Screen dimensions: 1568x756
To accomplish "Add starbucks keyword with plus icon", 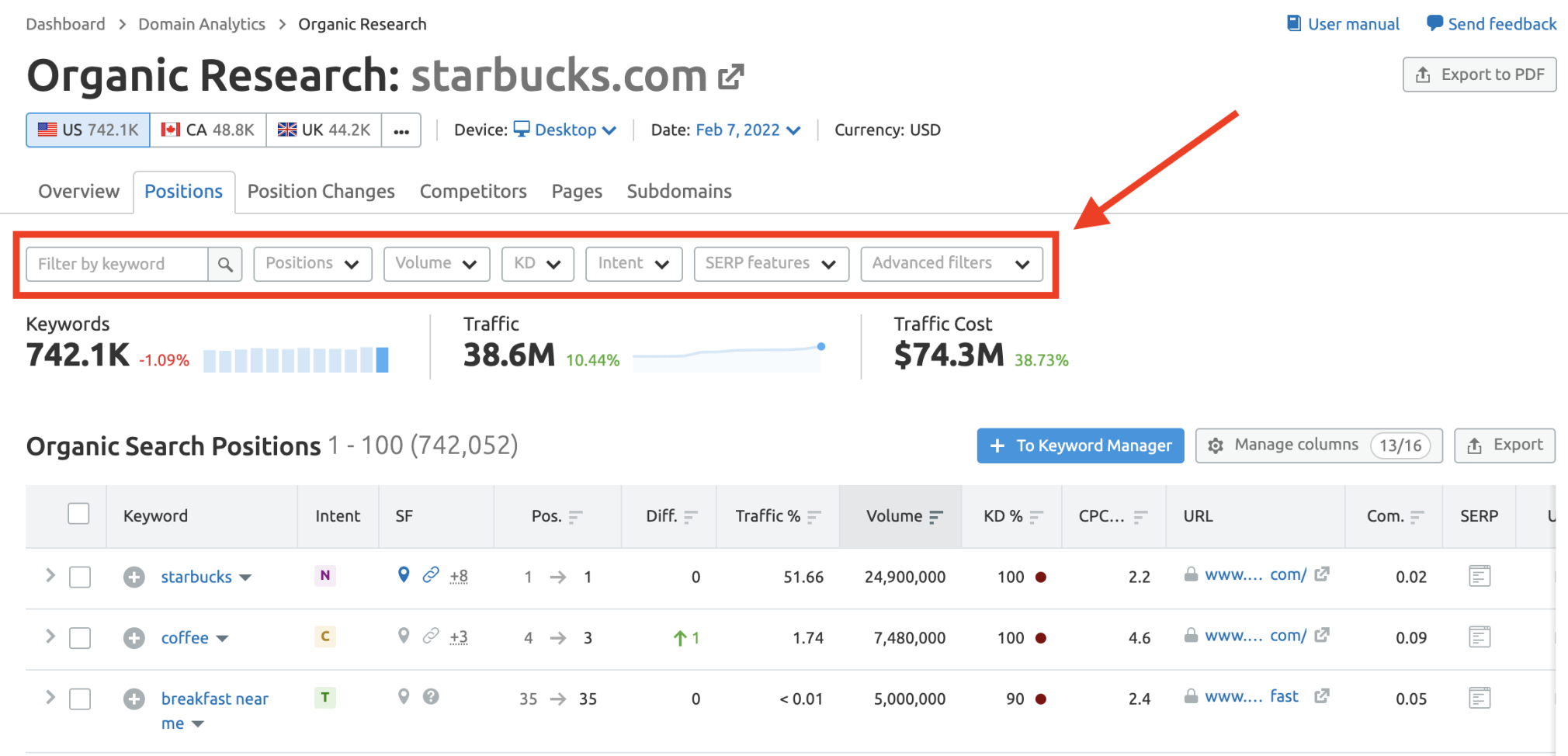I will coord(134,577).
